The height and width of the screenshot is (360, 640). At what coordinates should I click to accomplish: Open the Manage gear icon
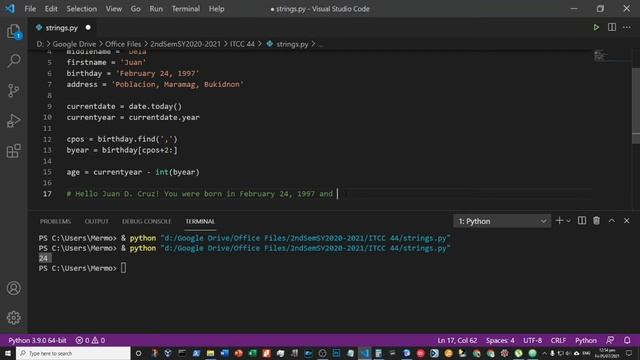tap(13, 318)
